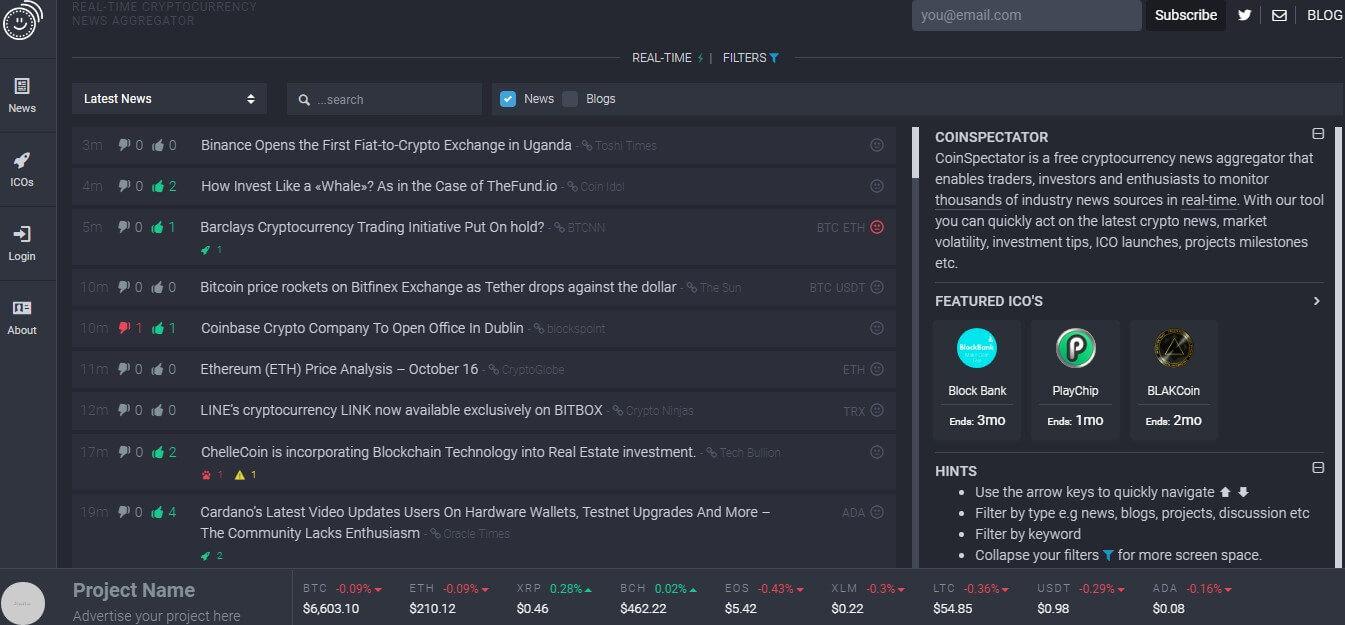Click smiley reaction on Bitfinex Tether row
1345x625 pixels.
point(877,287)
